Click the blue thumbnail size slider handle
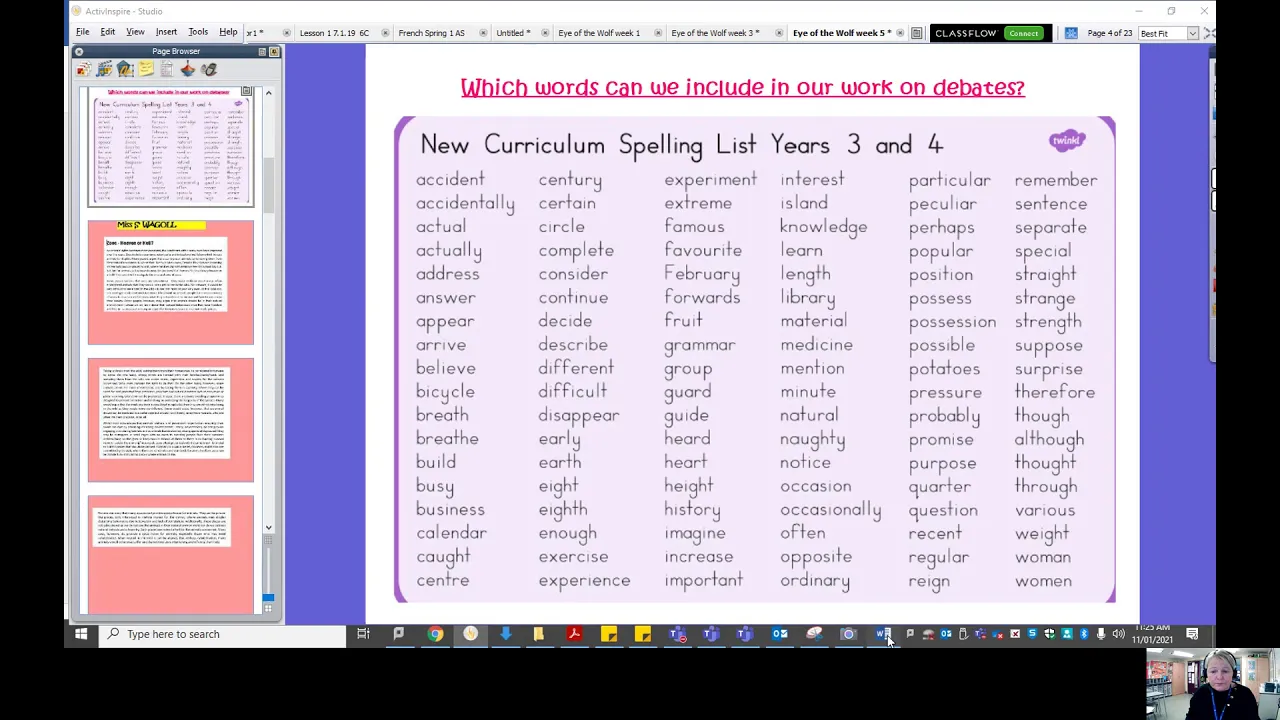Screen dimensions: 1280x720 267,598
